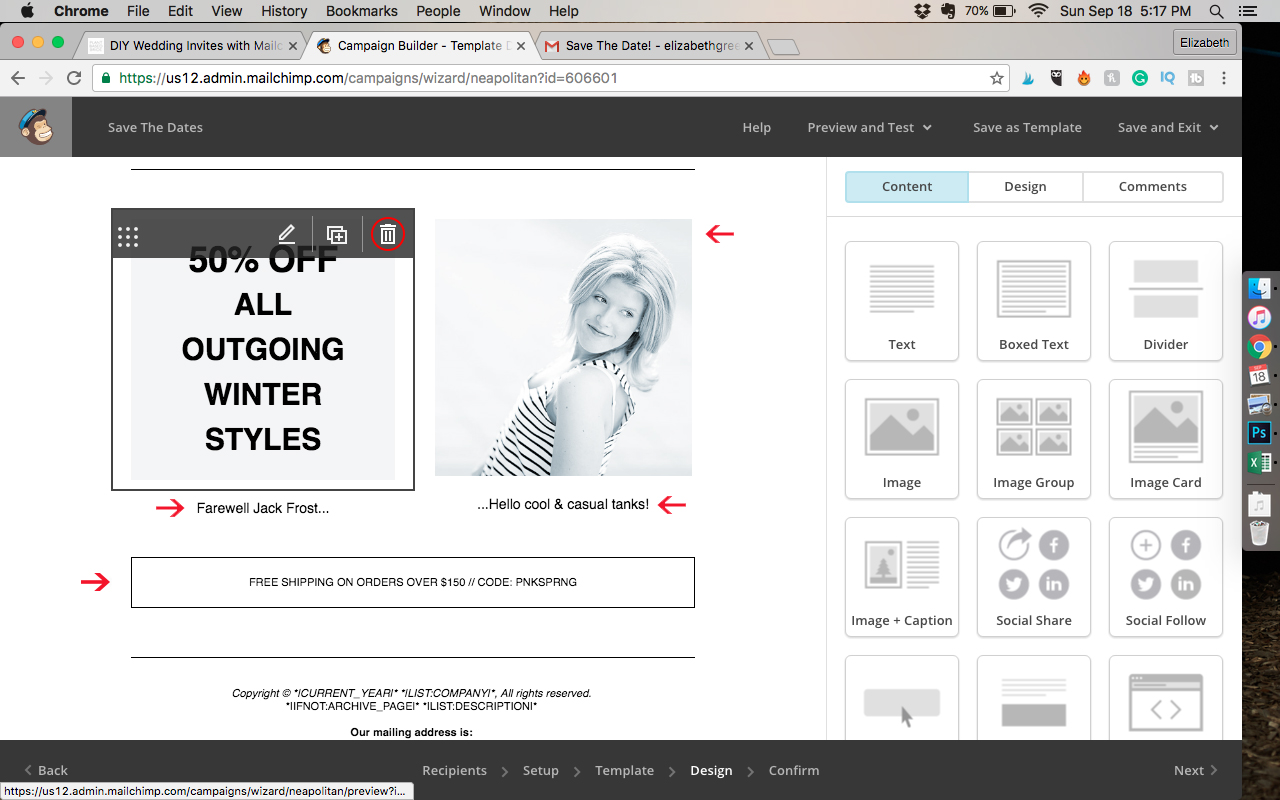Click the Next button in the footer
1280x800 pixels.
[1196, 770]
